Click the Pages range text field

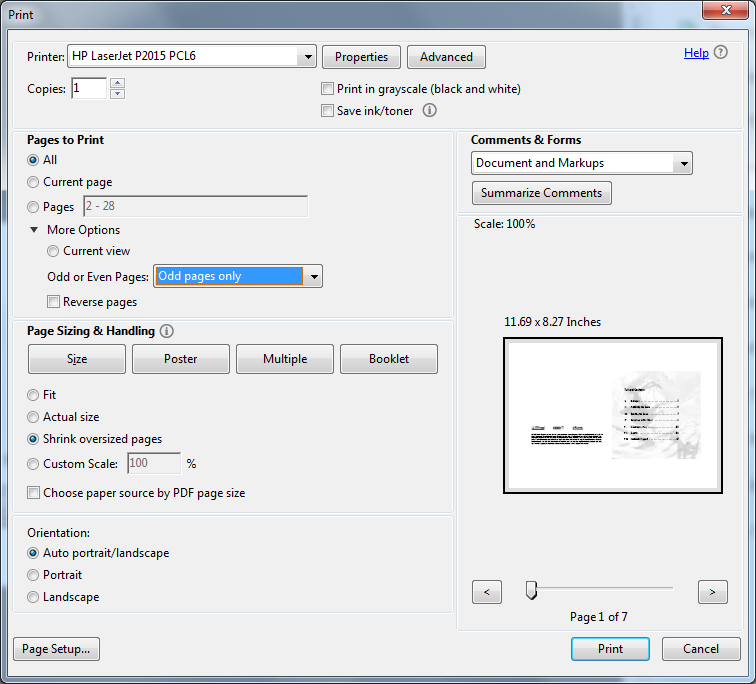(195, 206)
